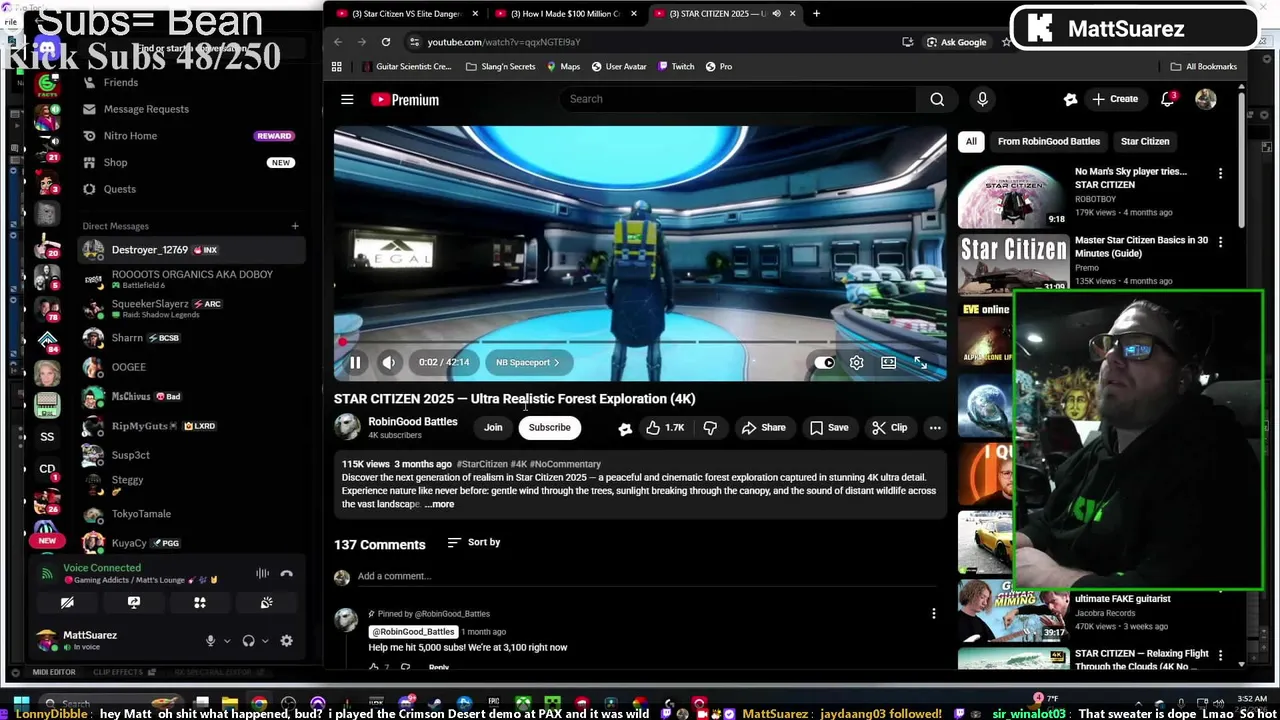Viewport: 1280px width, 720px height.
Task: Open Master Star Citizen Basics video title
Action: (x=1141, y=247)
